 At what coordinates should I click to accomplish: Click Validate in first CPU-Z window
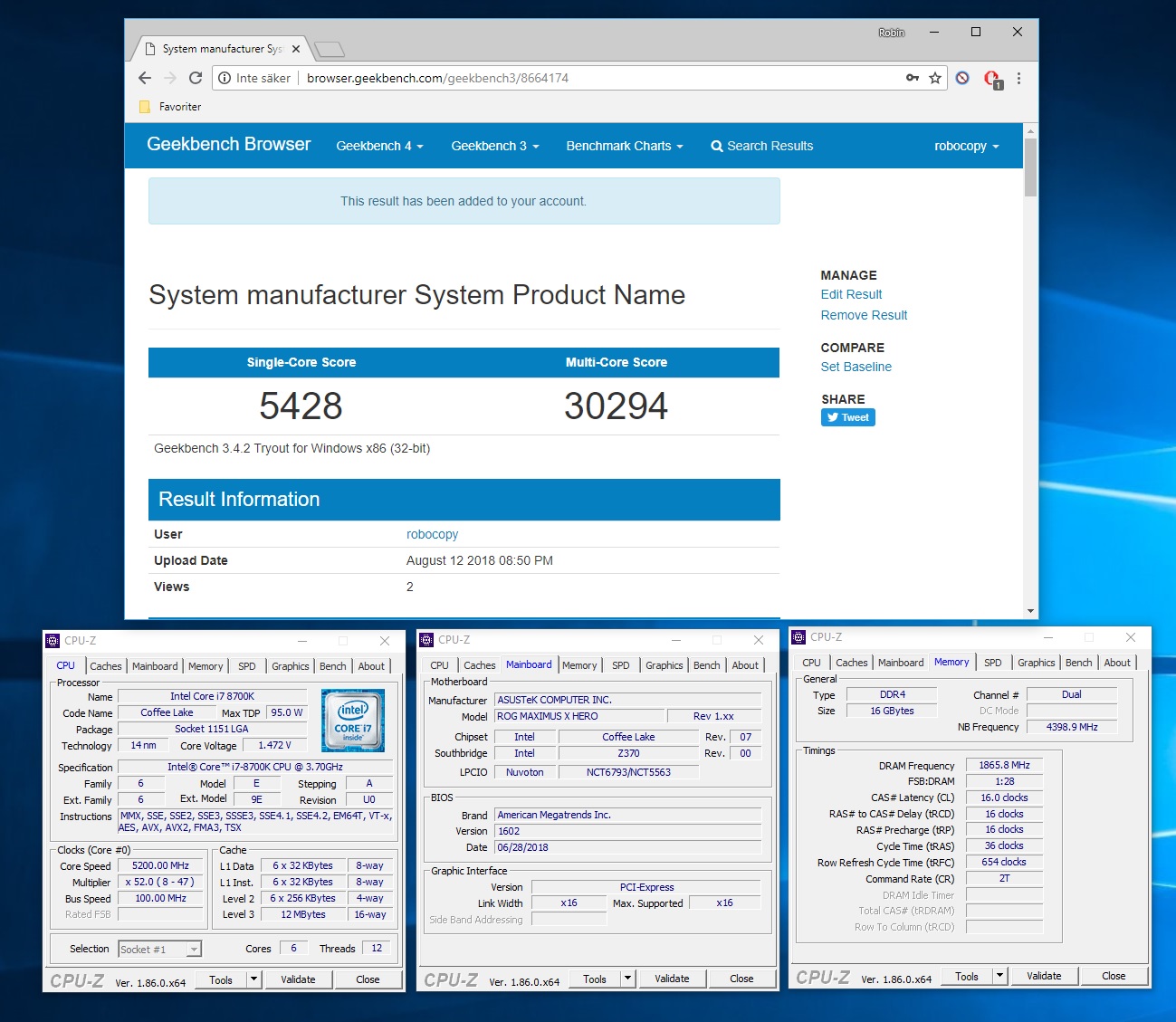point(298,979)
